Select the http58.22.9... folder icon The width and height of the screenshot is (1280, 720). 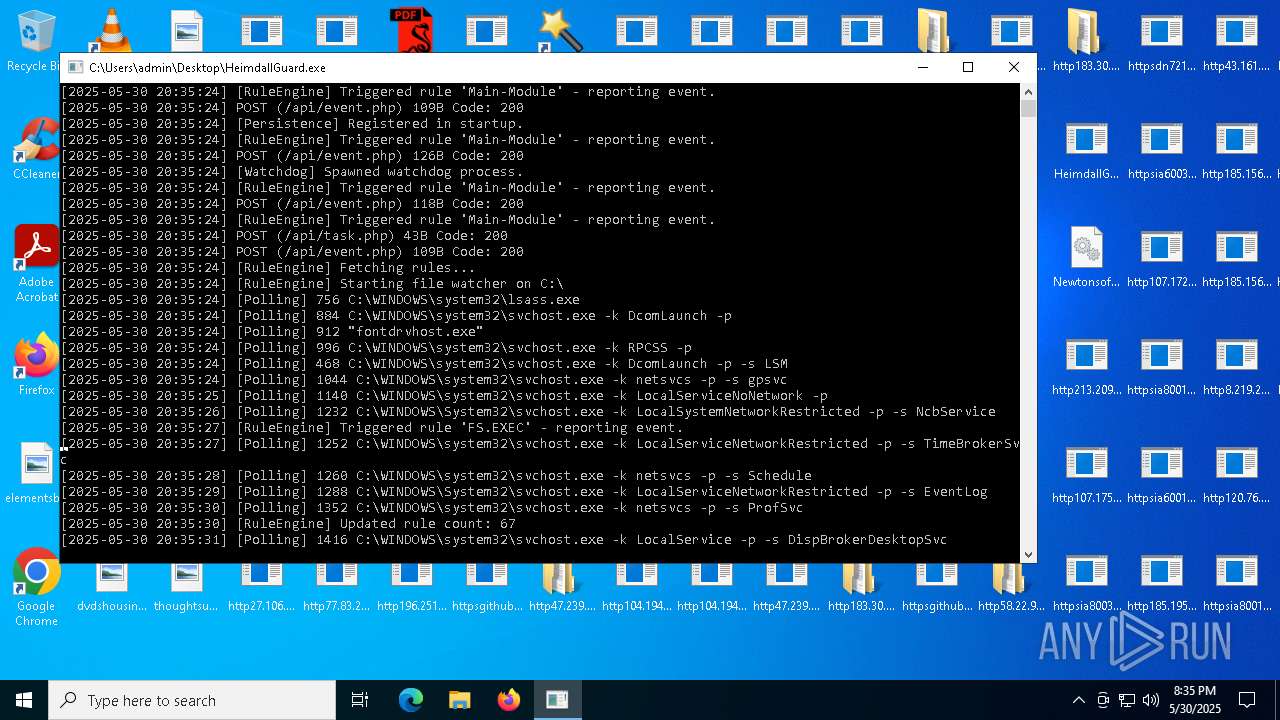[x=1011, y=587]
